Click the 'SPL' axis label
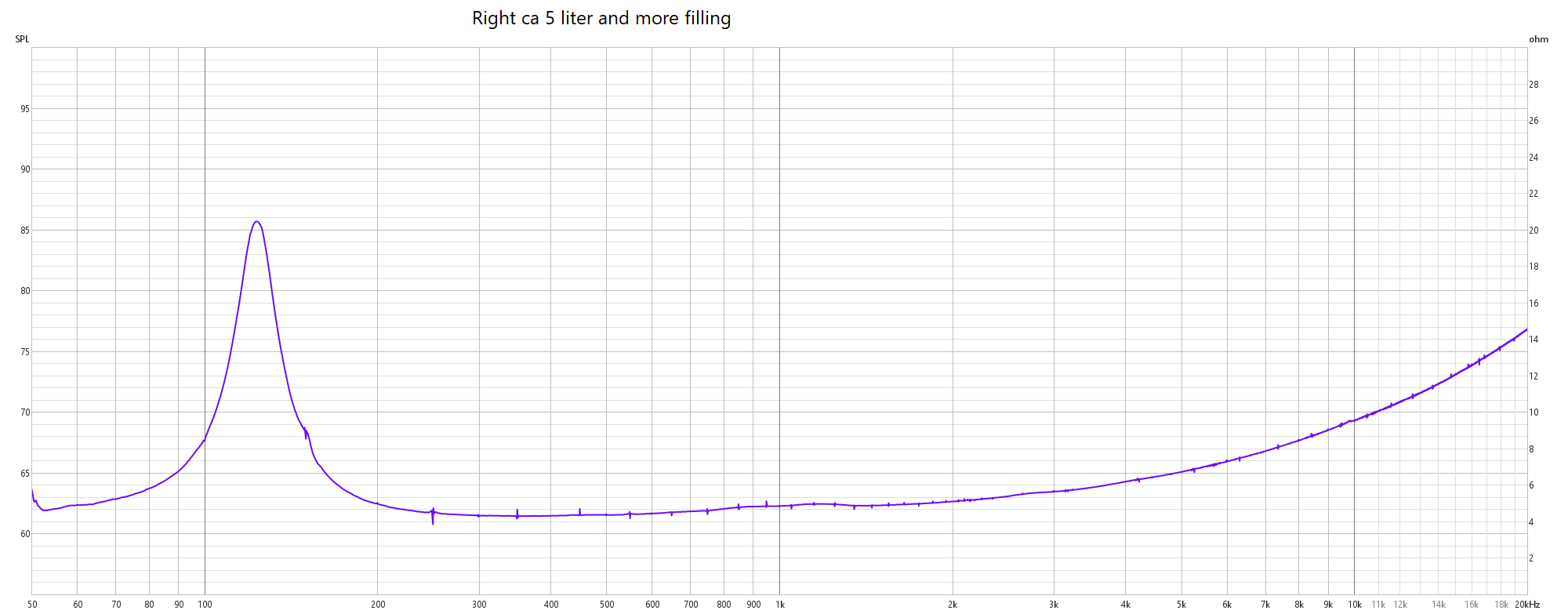The image size is (1568, 614). coord(22,39)
